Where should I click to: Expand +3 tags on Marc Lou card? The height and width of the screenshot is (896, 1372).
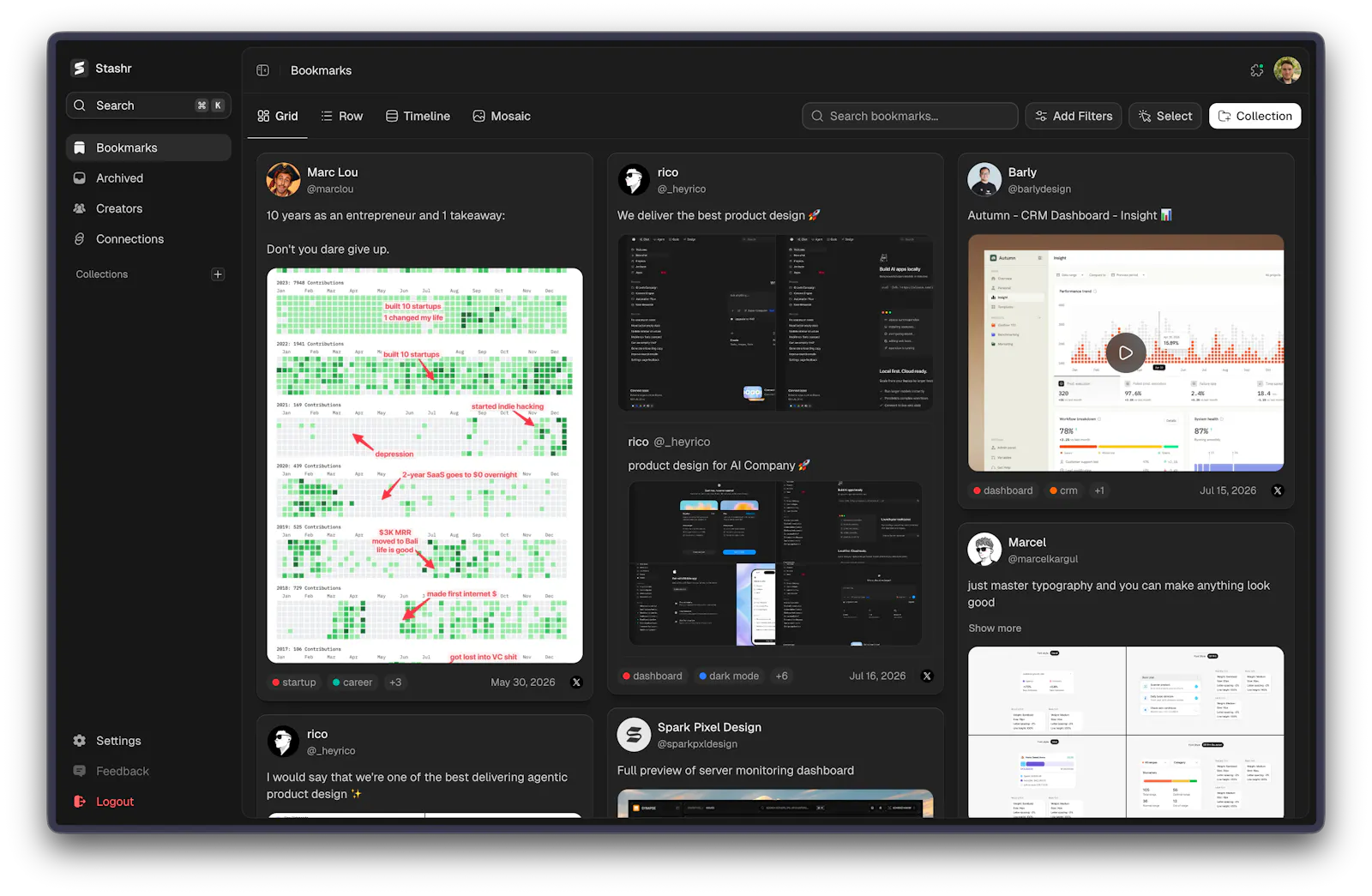(395, 683)
